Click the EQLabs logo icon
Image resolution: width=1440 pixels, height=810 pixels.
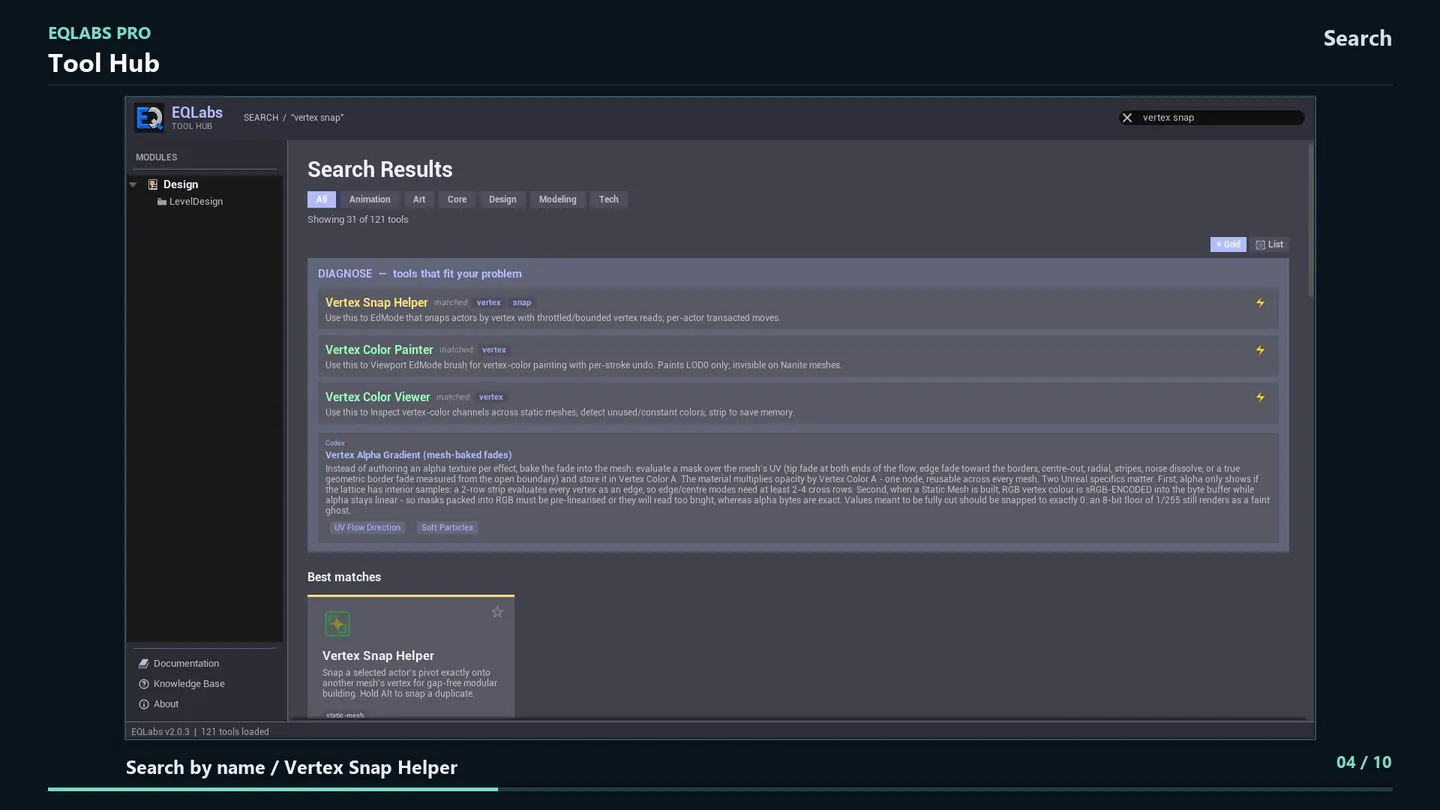click(149, 118)
